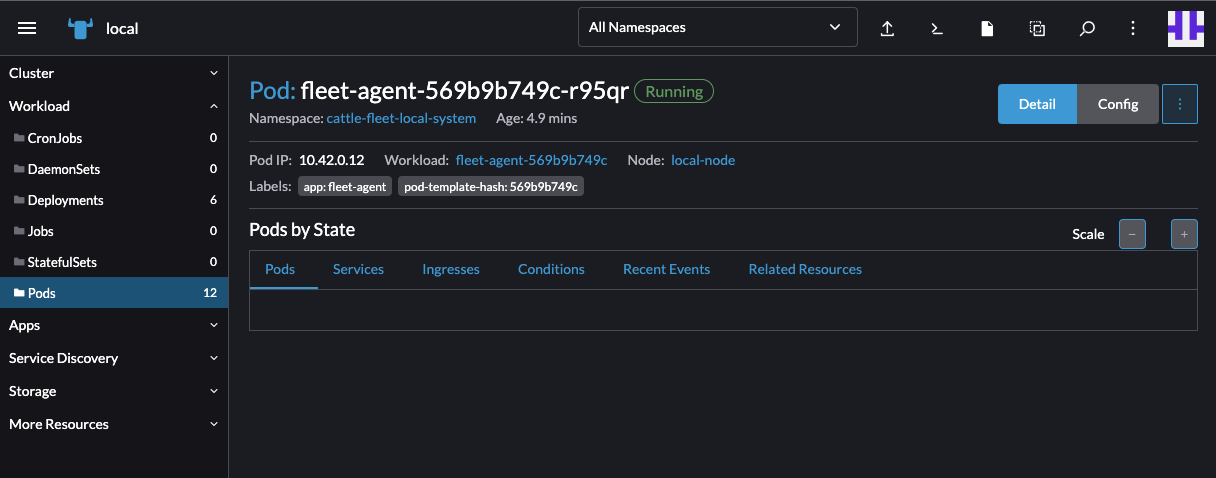Screen dimensions: 1216x478
Task: Open the pod actions three-dot button
Action: point(1180,104)
